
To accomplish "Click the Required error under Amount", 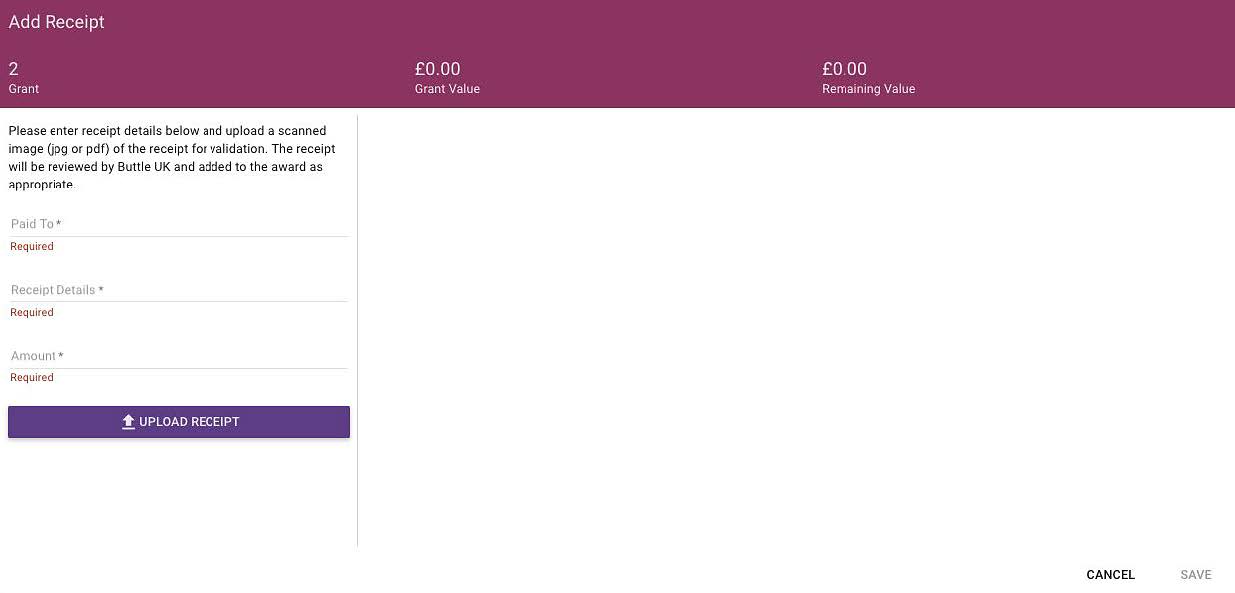I will click(32, 378).
